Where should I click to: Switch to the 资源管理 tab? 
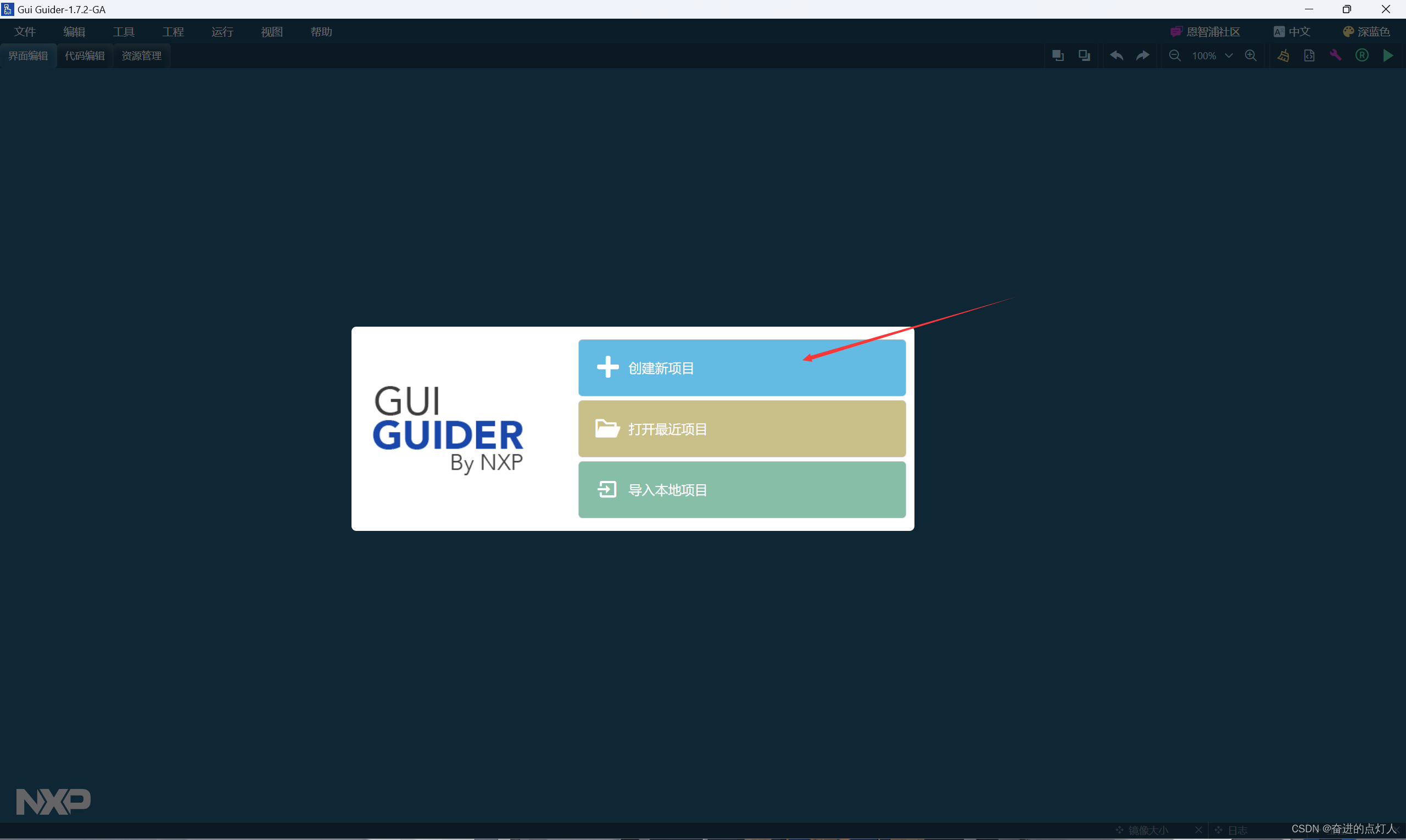coord(142,55)
